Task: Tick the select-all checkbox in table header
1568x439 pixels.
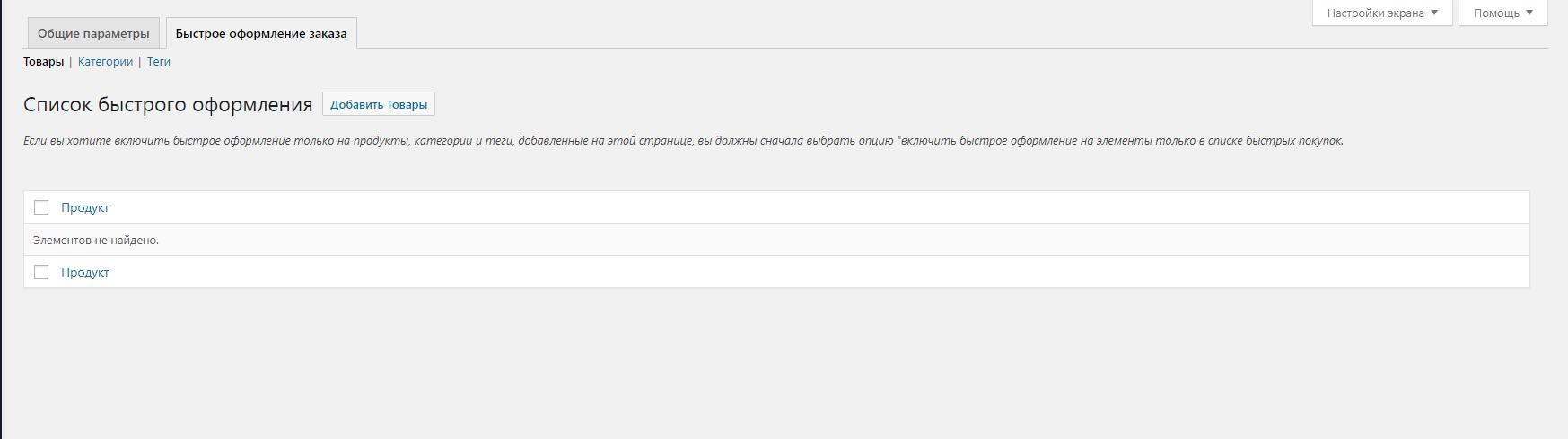Action: tap(41, 207)
